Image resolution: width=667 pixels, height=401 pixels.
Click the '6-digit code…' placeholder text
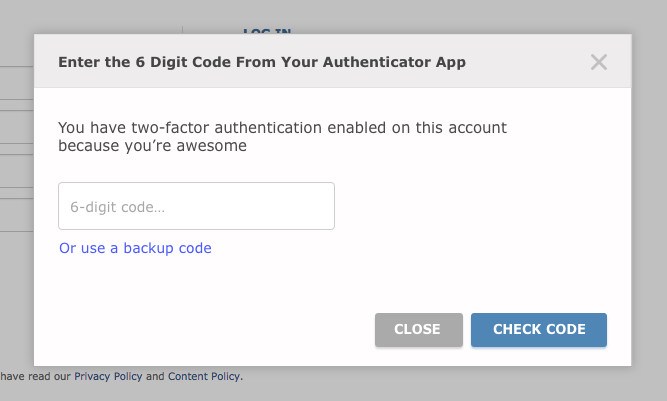pos(117,207)
